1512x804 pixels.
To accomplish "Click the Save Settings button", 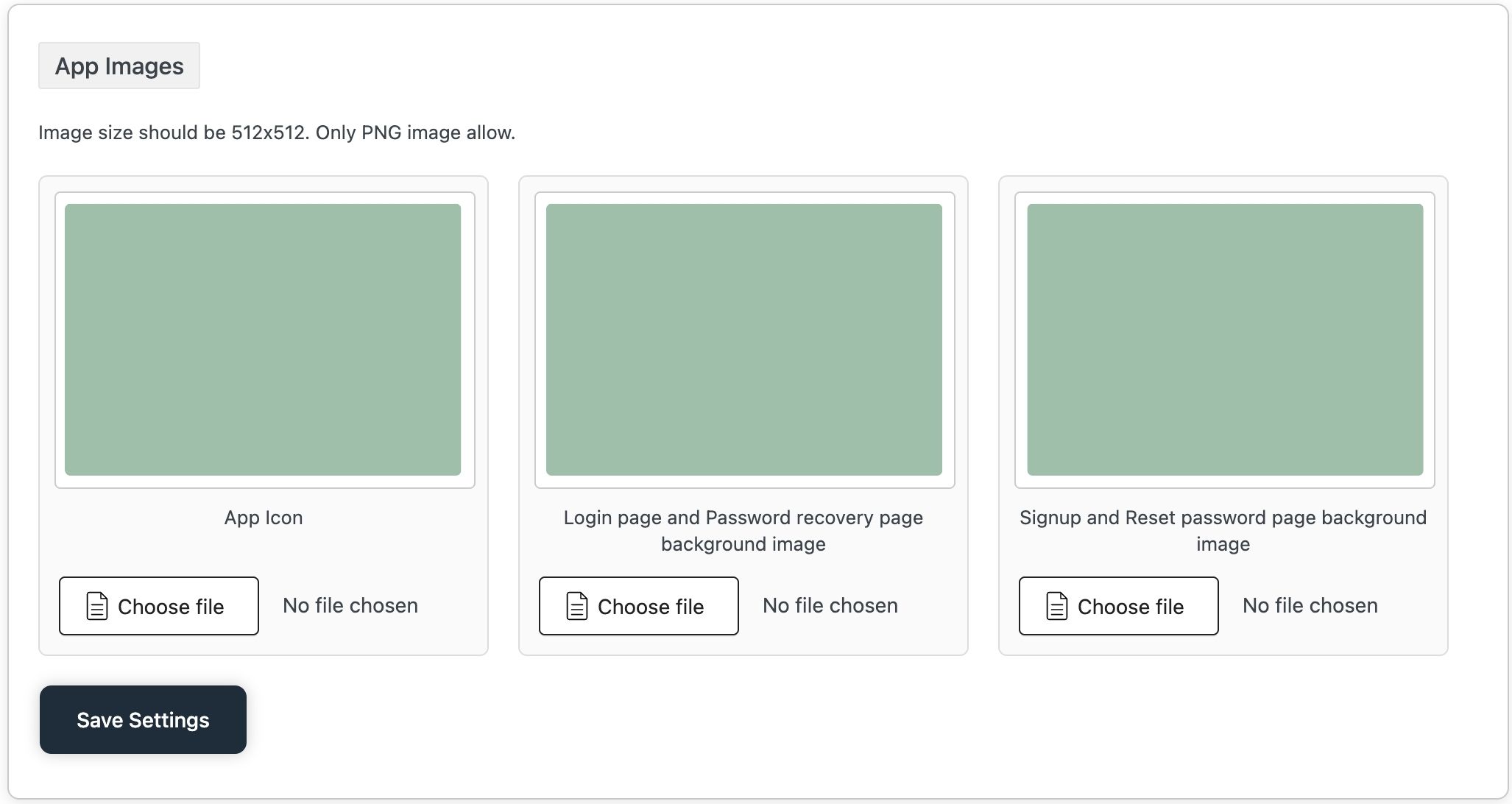I will (x=143, y=719).
